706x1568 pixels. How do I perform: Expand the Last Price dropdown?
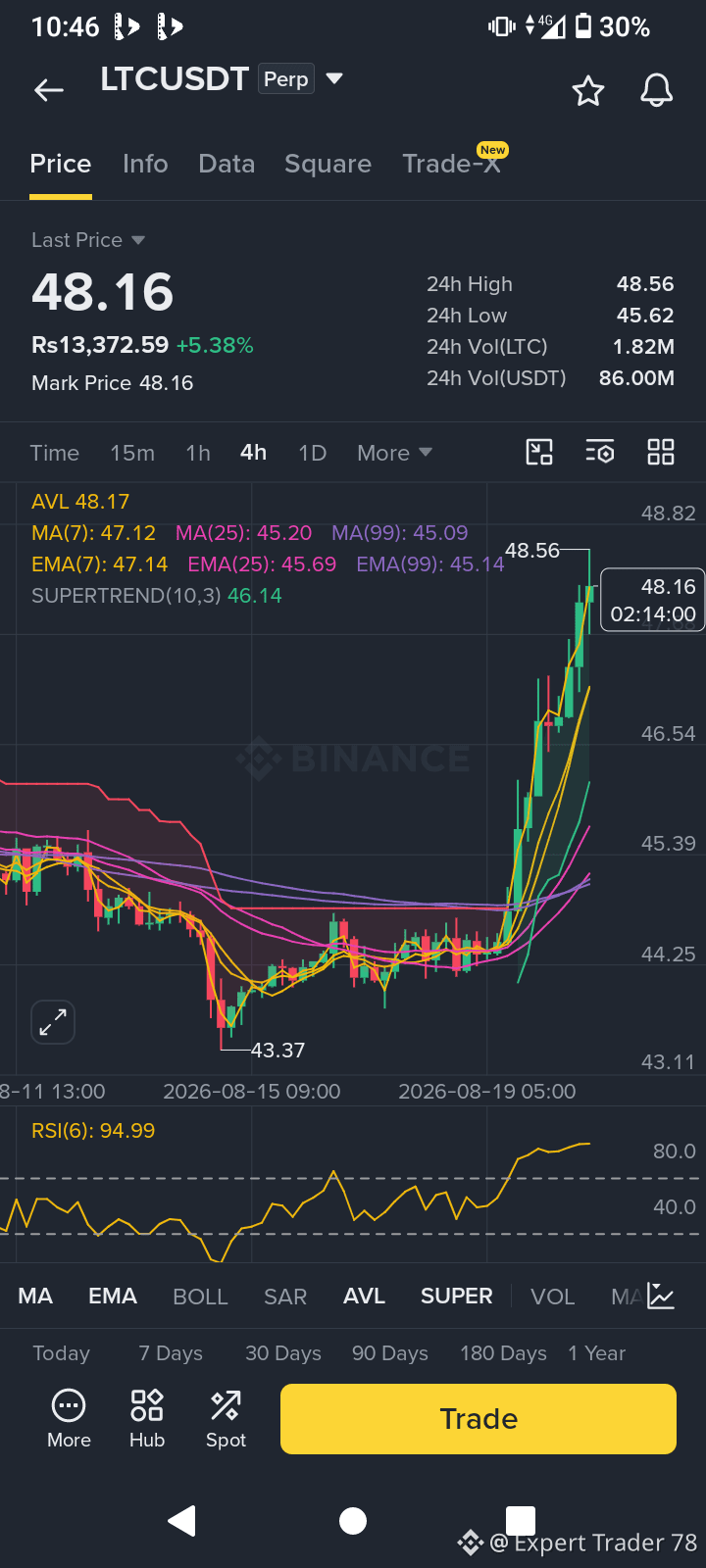pos(88,240)
